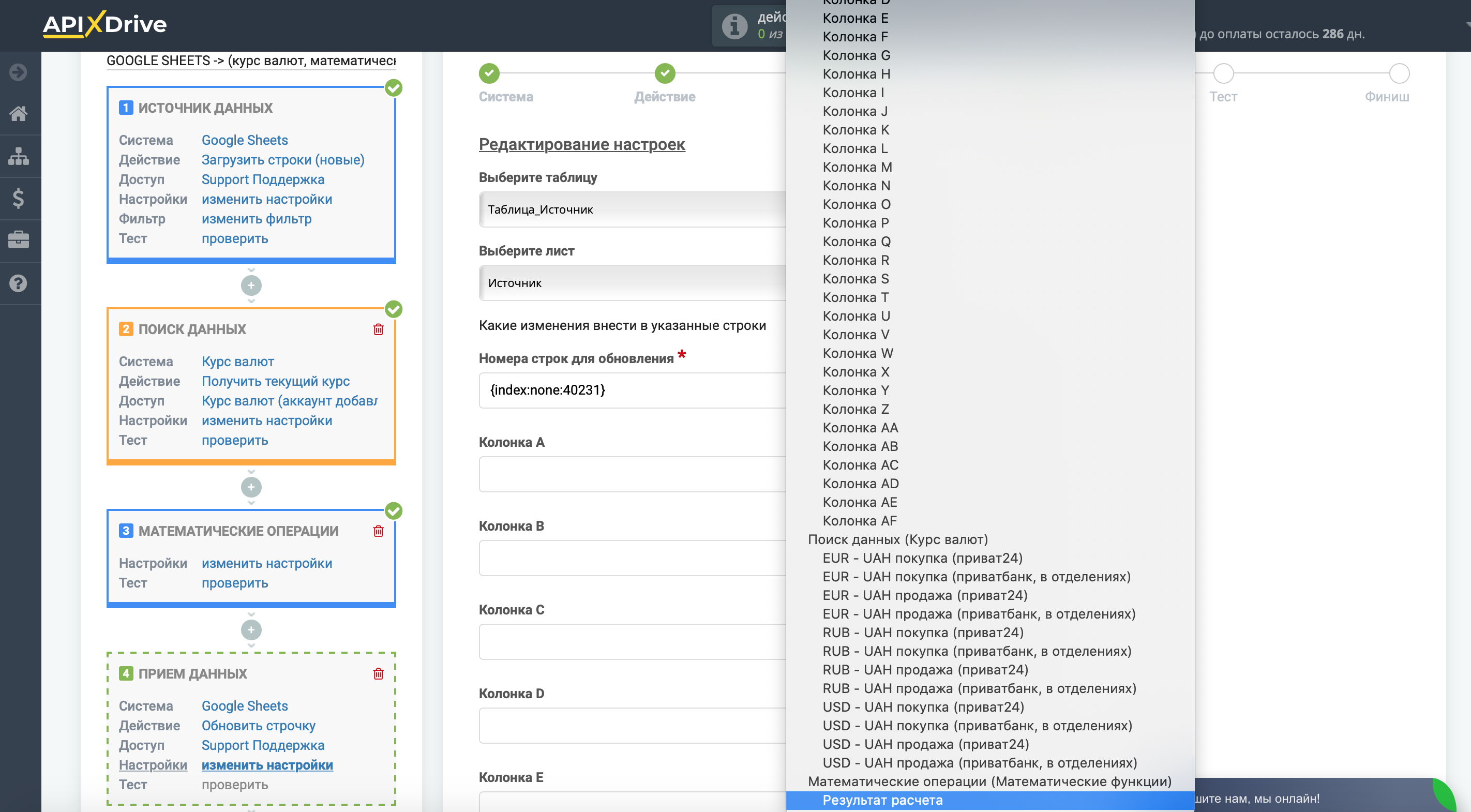
Task: Click Support Поддержка in Источник данных
Action: 263,179
